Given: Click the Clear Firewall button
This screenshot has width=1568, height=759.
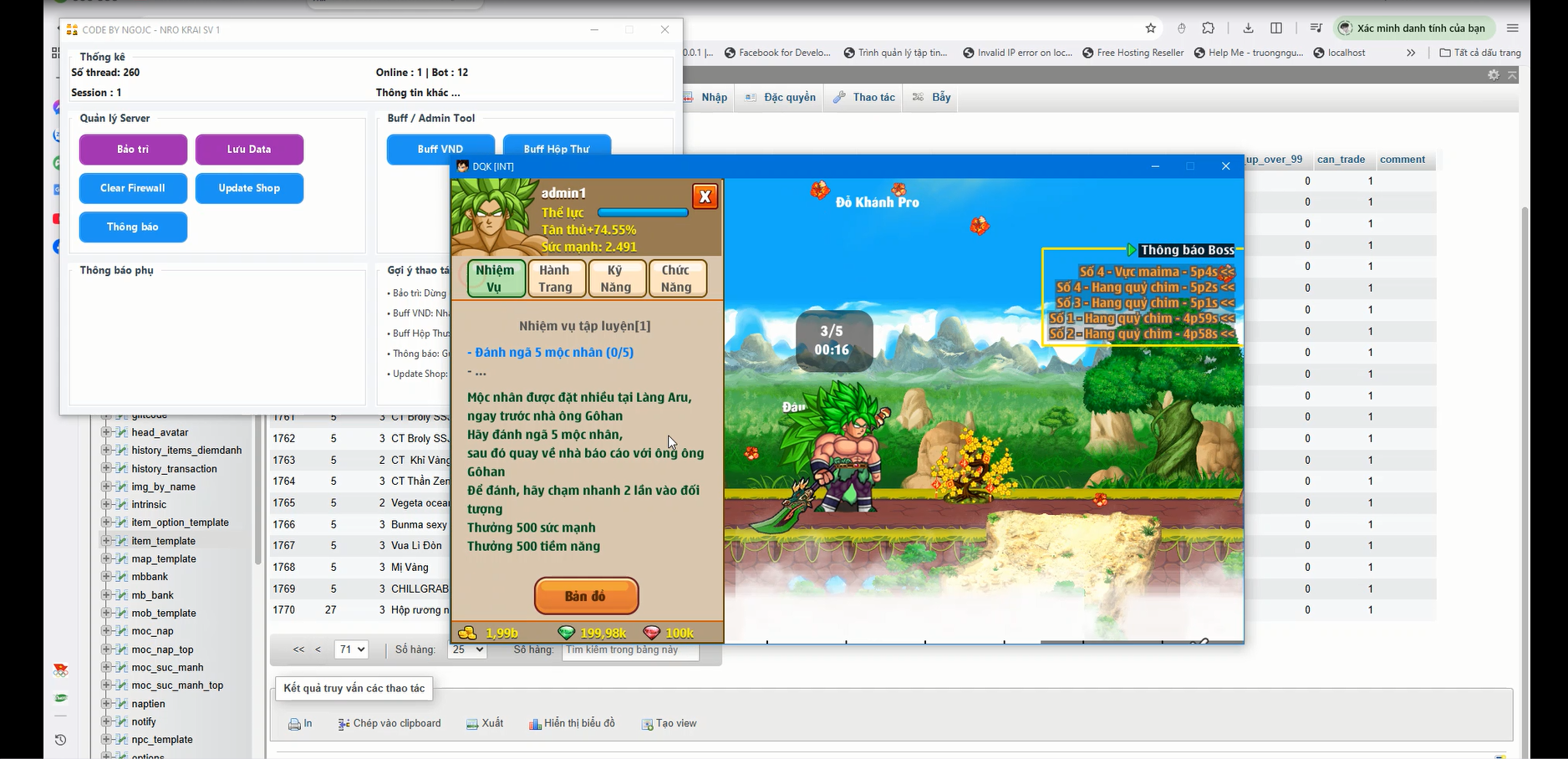Looking at the screenshot, I should click(133, 188).
